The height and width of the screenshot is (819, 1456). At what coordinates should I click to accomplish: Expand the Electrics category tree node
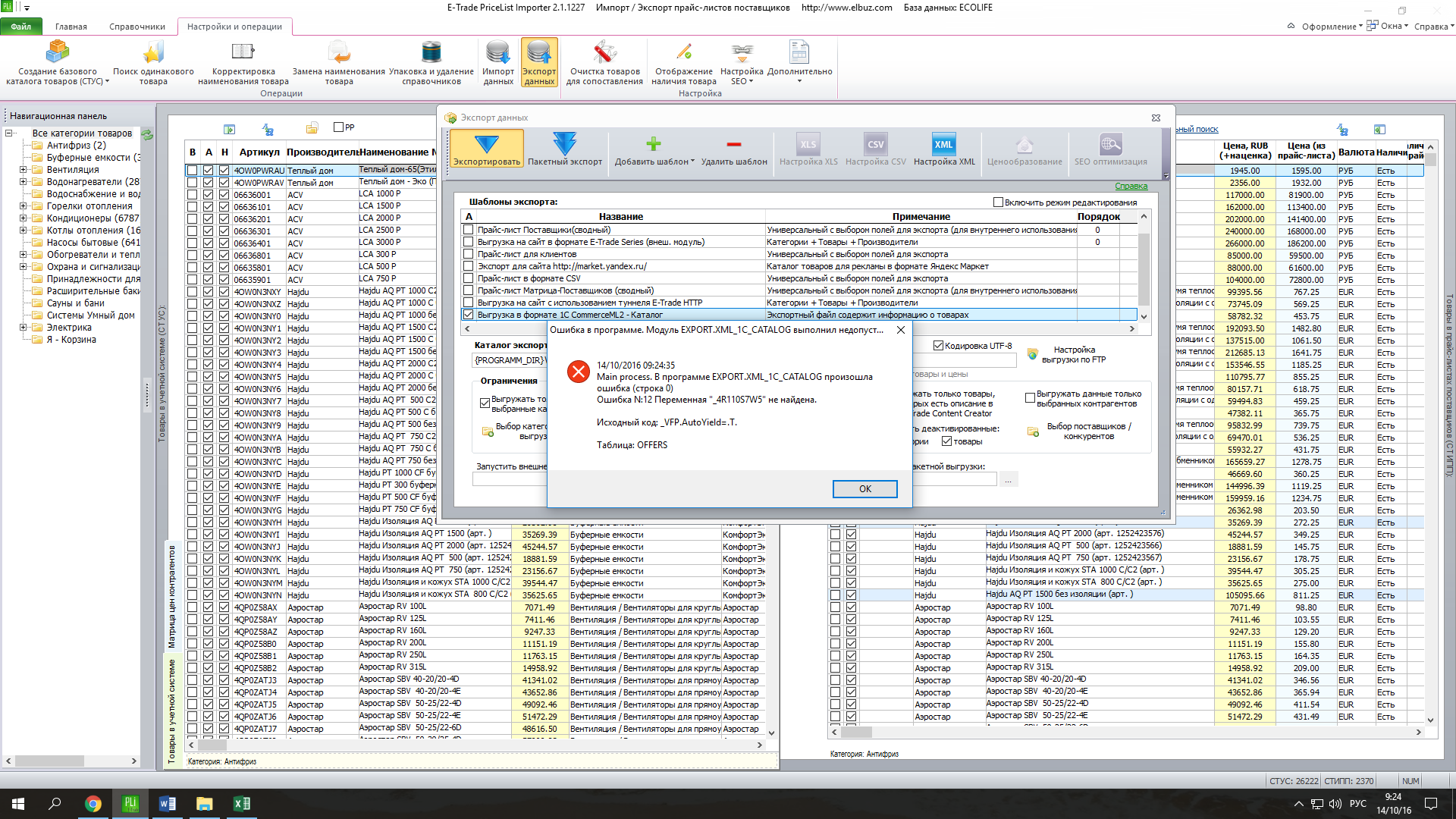click(x=23, y=328)
